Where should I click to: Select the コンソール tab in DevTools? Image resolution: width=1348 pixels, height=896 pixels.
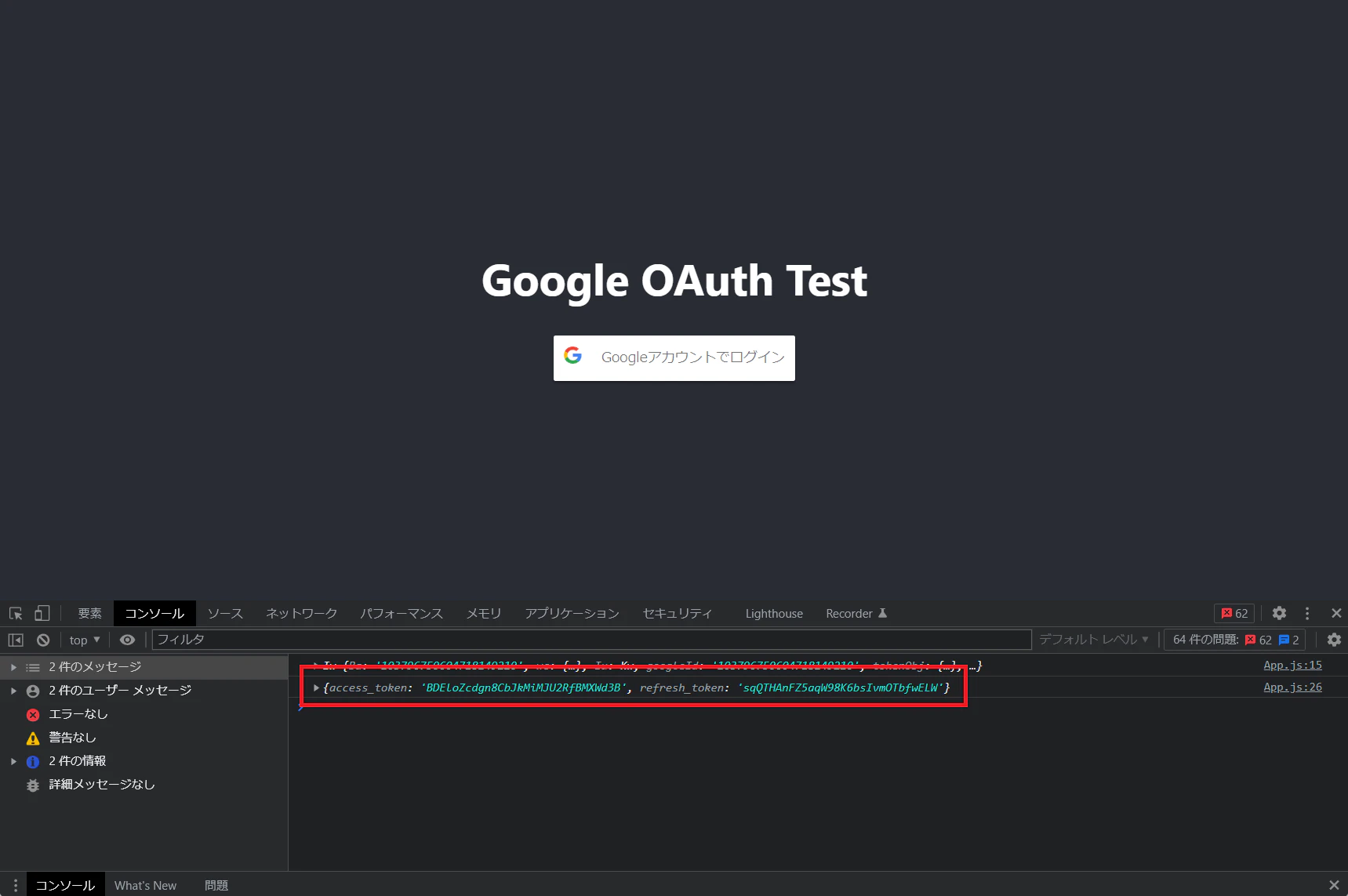154,613
